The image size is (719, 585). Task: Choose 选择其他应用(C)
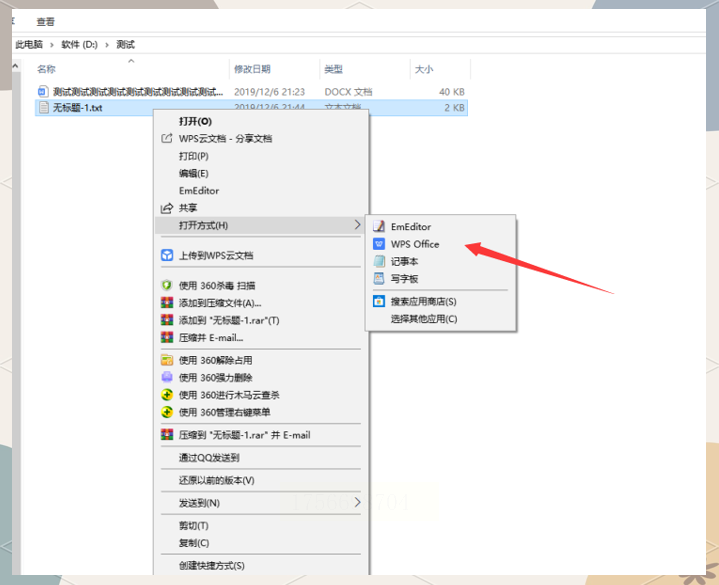point(424,319)
